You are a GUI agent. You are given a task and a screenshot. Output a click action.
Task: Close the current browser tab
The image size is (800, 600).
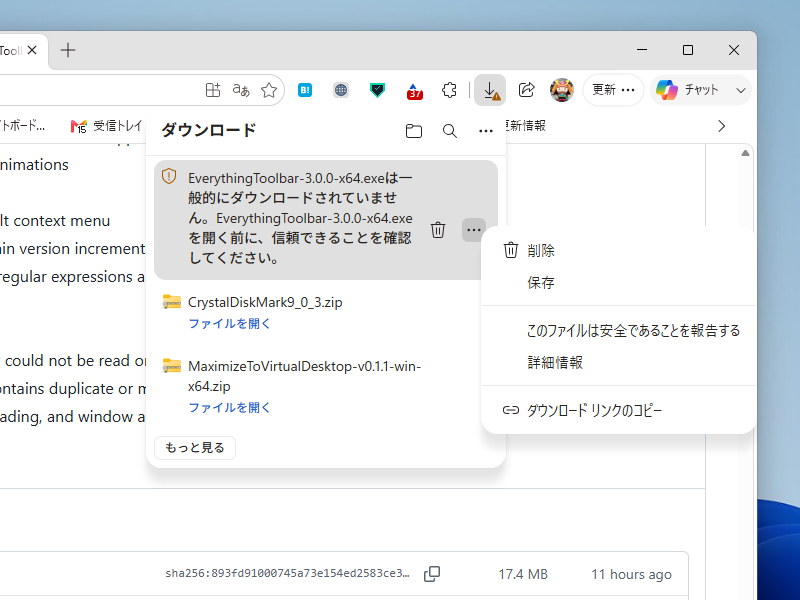32,50
